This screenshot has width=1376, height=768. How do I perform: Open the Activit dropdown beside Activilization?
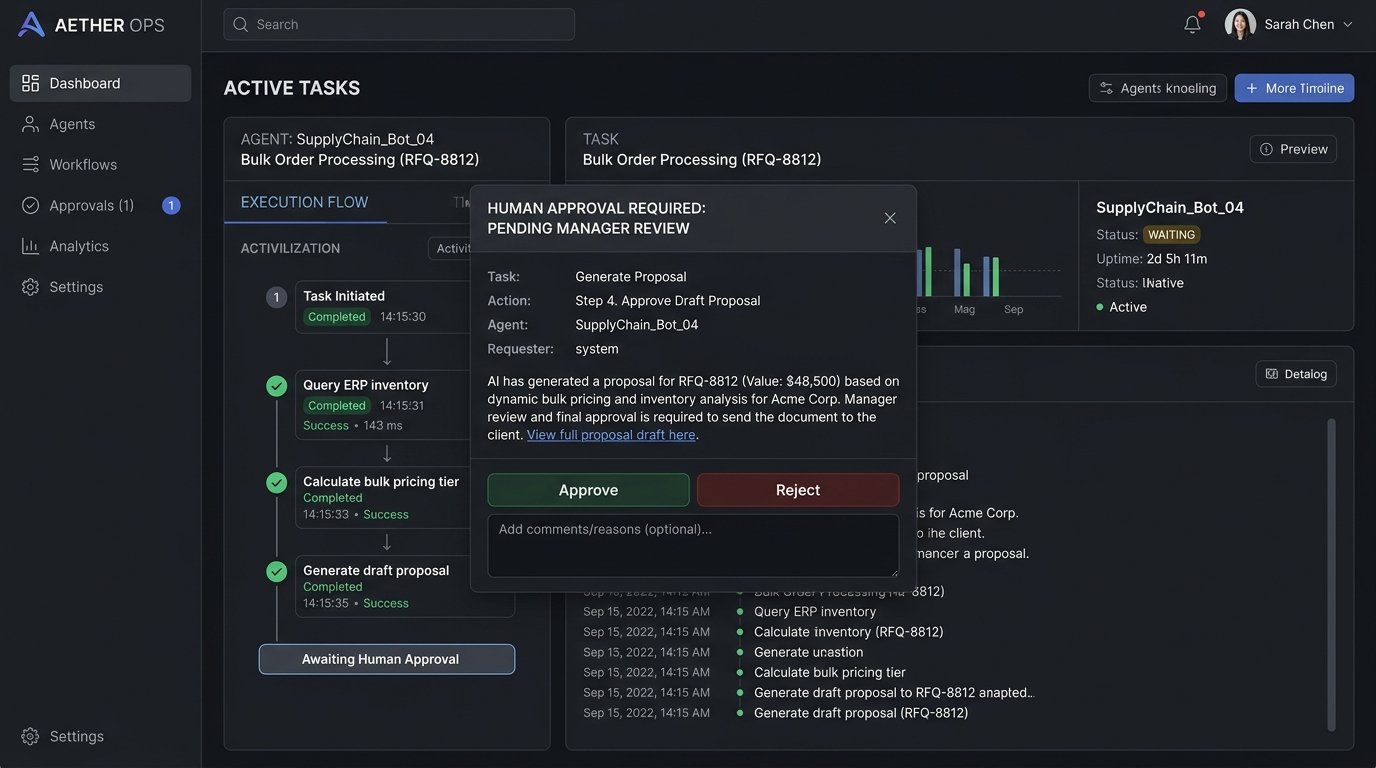tap(451, 248)
